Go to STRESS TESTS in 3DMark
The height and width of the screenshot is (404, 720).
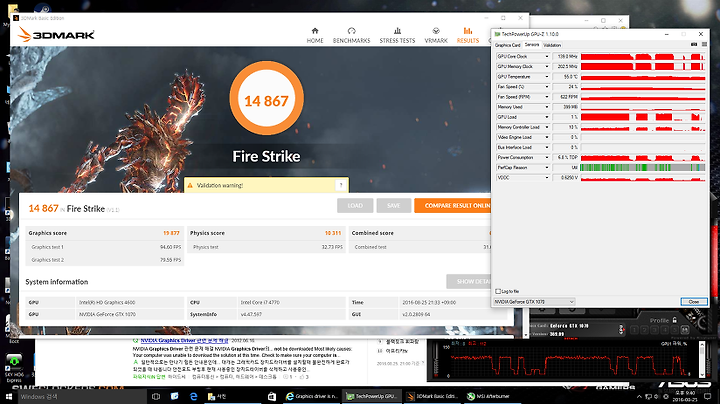point(397,35)
